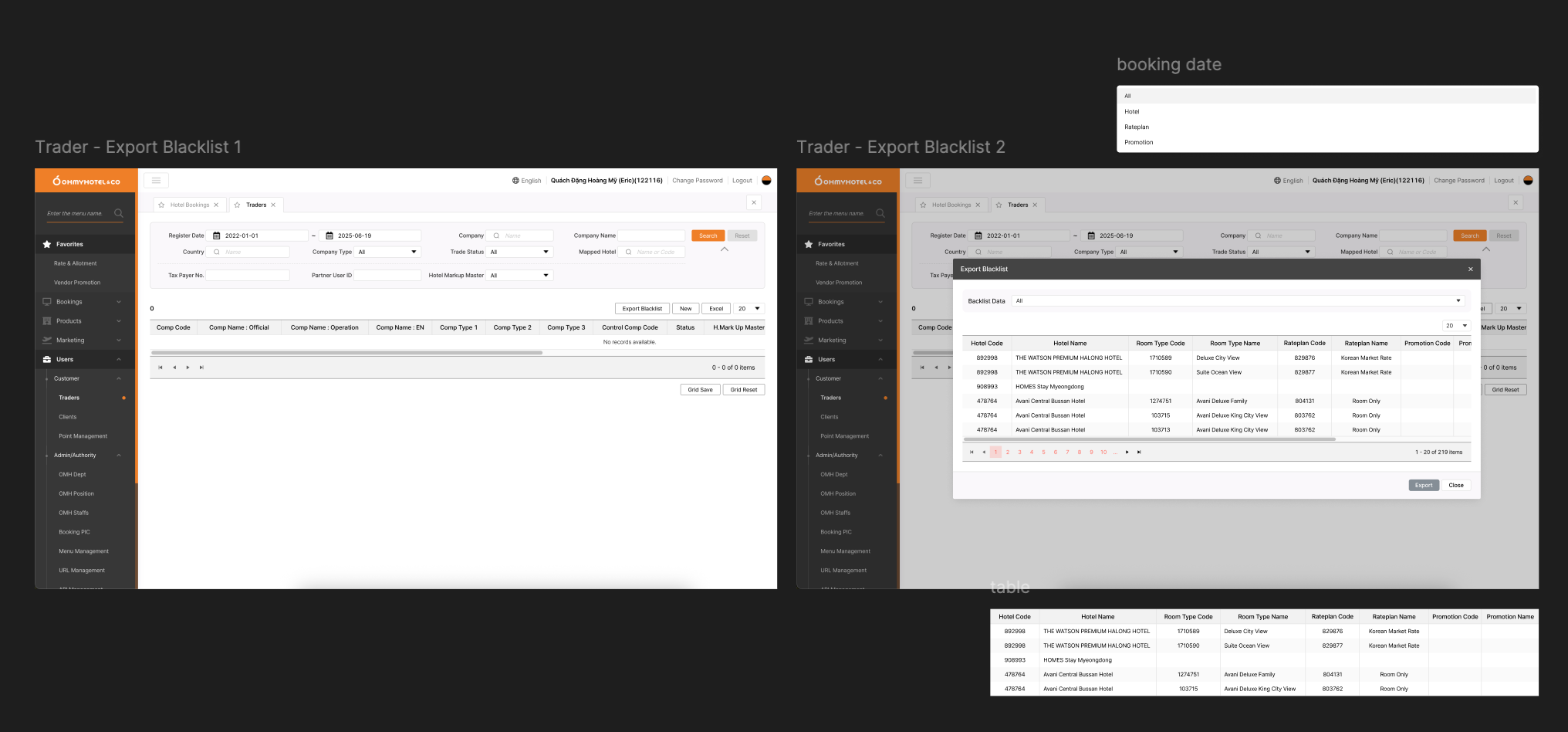Go to first page in Blacklist 1 grid pager
This screenshot has height=732, width=1568.
coord(161,368)
